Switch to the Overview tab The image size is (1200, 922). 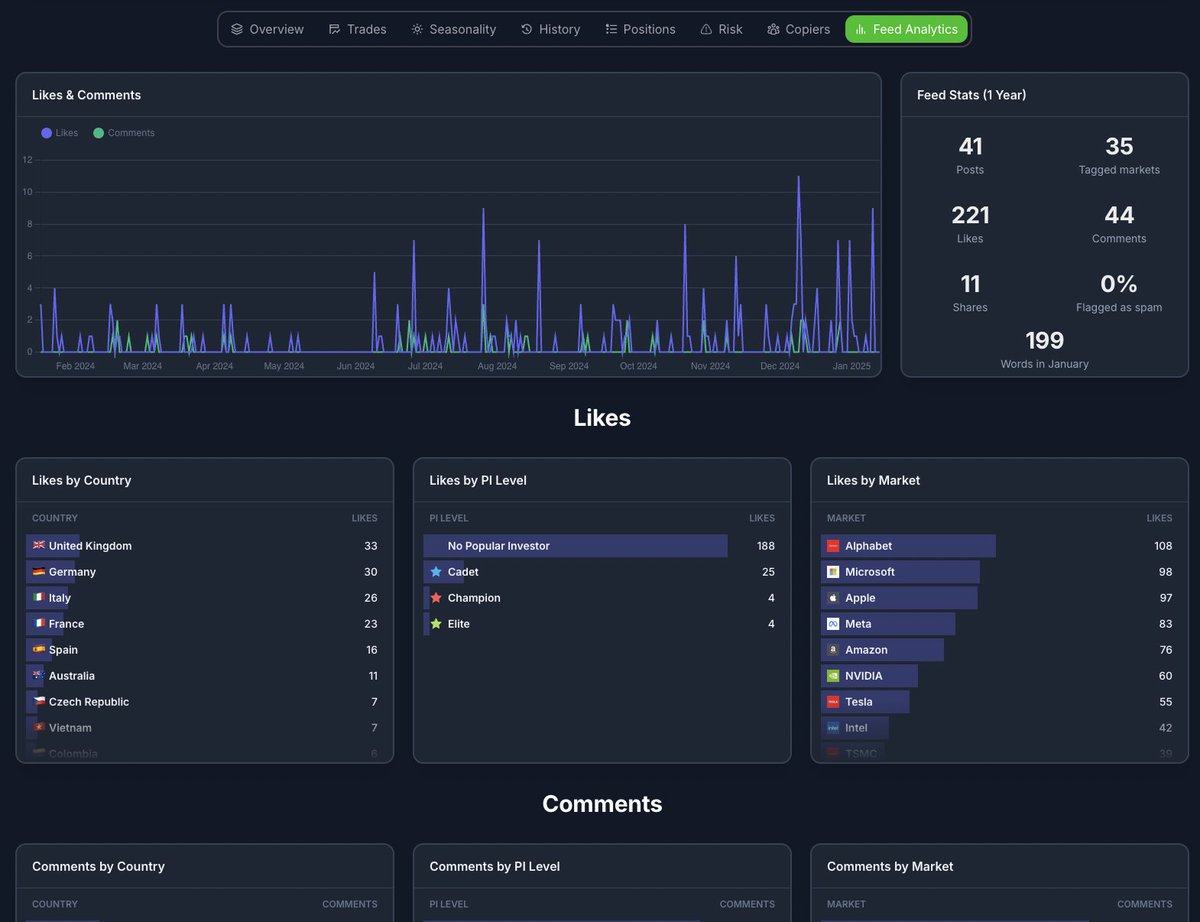click(267, 29)
